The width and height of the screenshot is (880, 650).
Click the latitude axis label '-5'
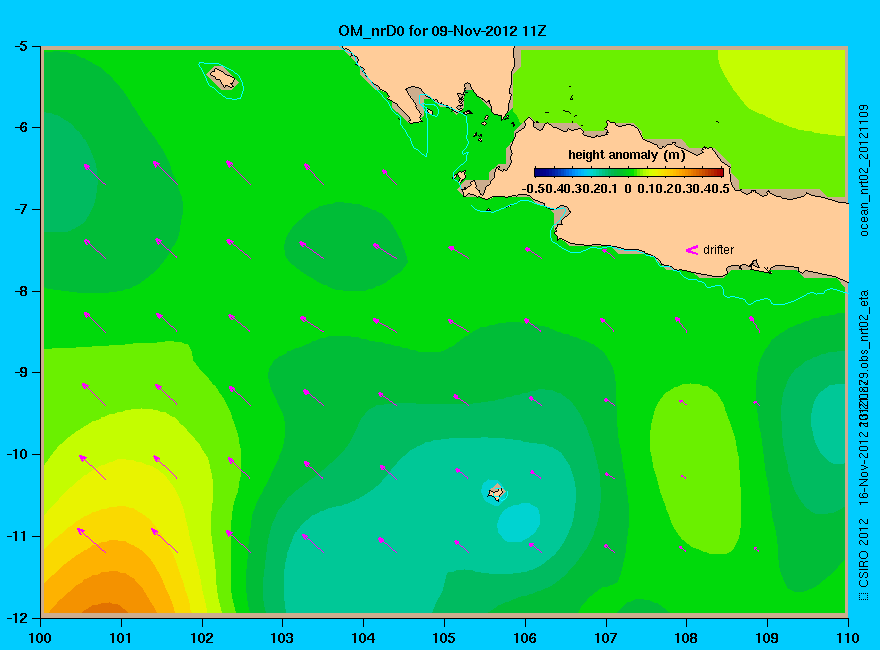pos(20,46)
